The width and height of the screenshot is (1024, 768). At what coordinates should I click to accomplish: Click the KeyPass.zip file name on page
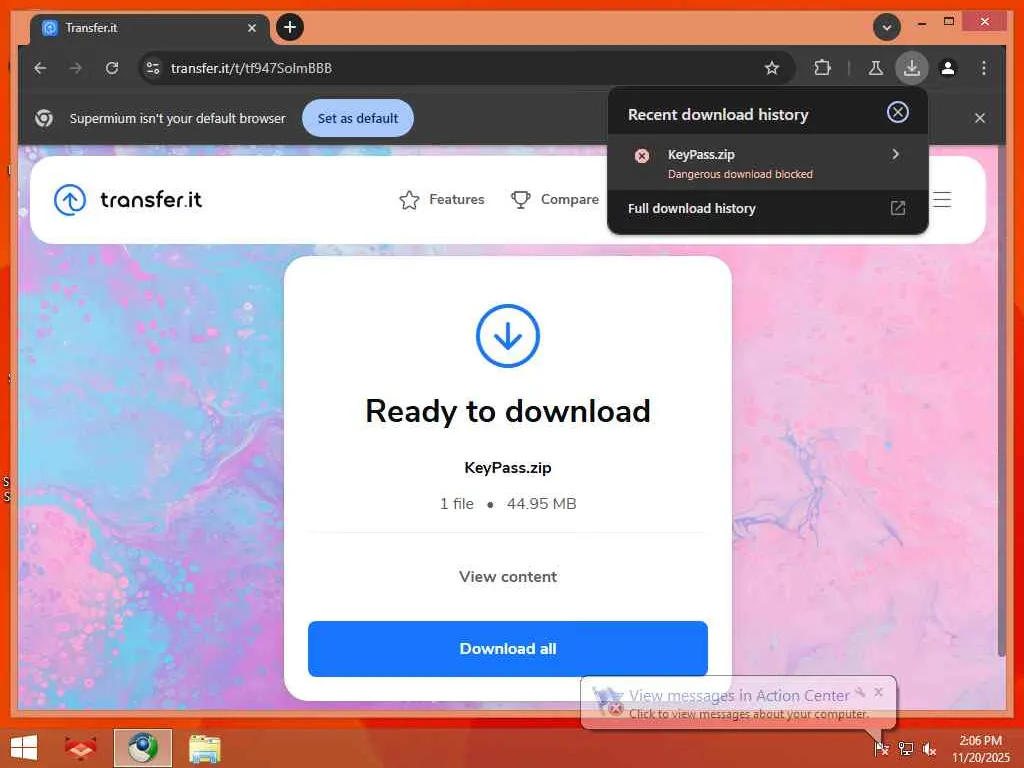507,468
